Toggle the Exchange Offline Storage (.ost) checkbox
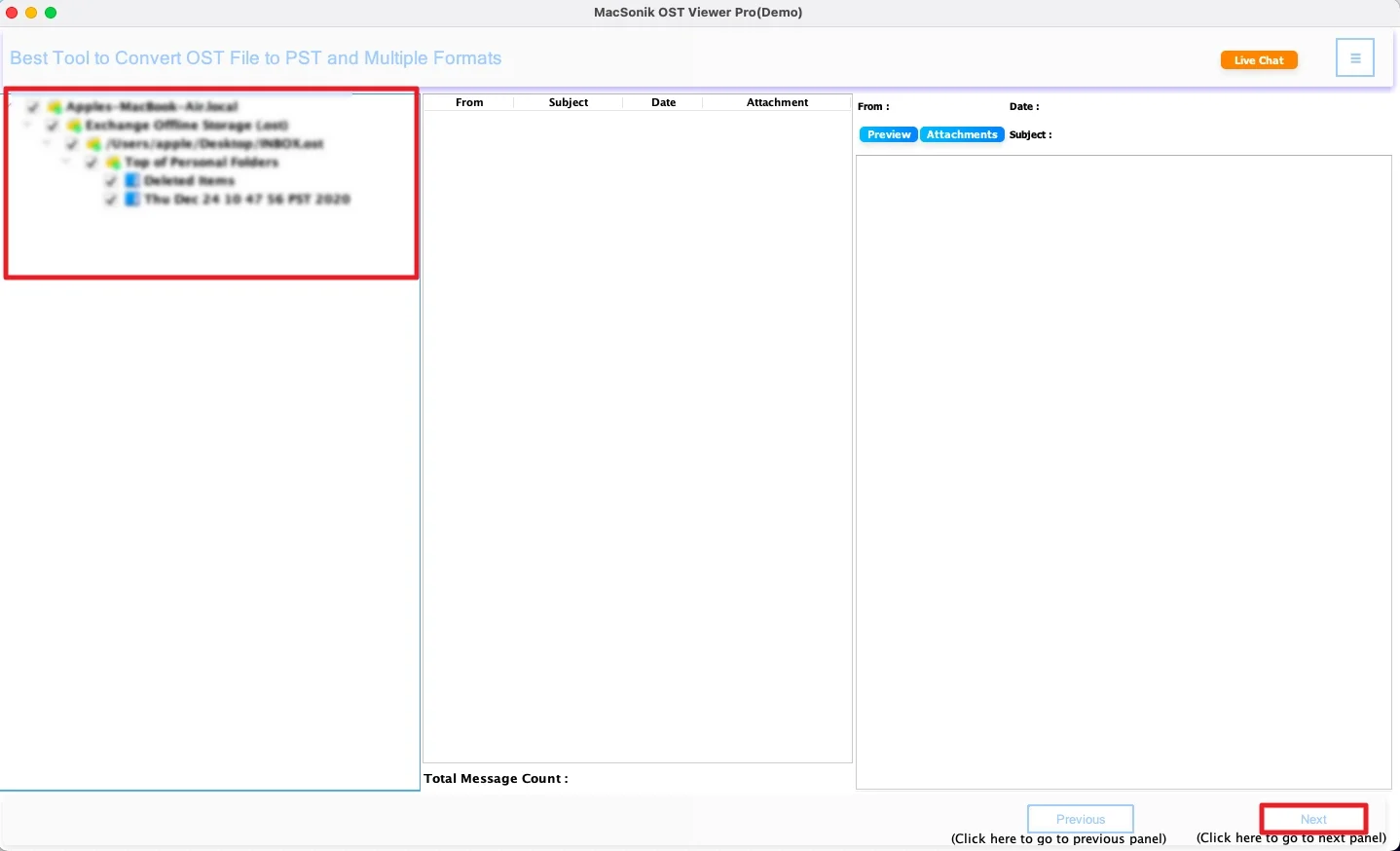 coord(53,126)
